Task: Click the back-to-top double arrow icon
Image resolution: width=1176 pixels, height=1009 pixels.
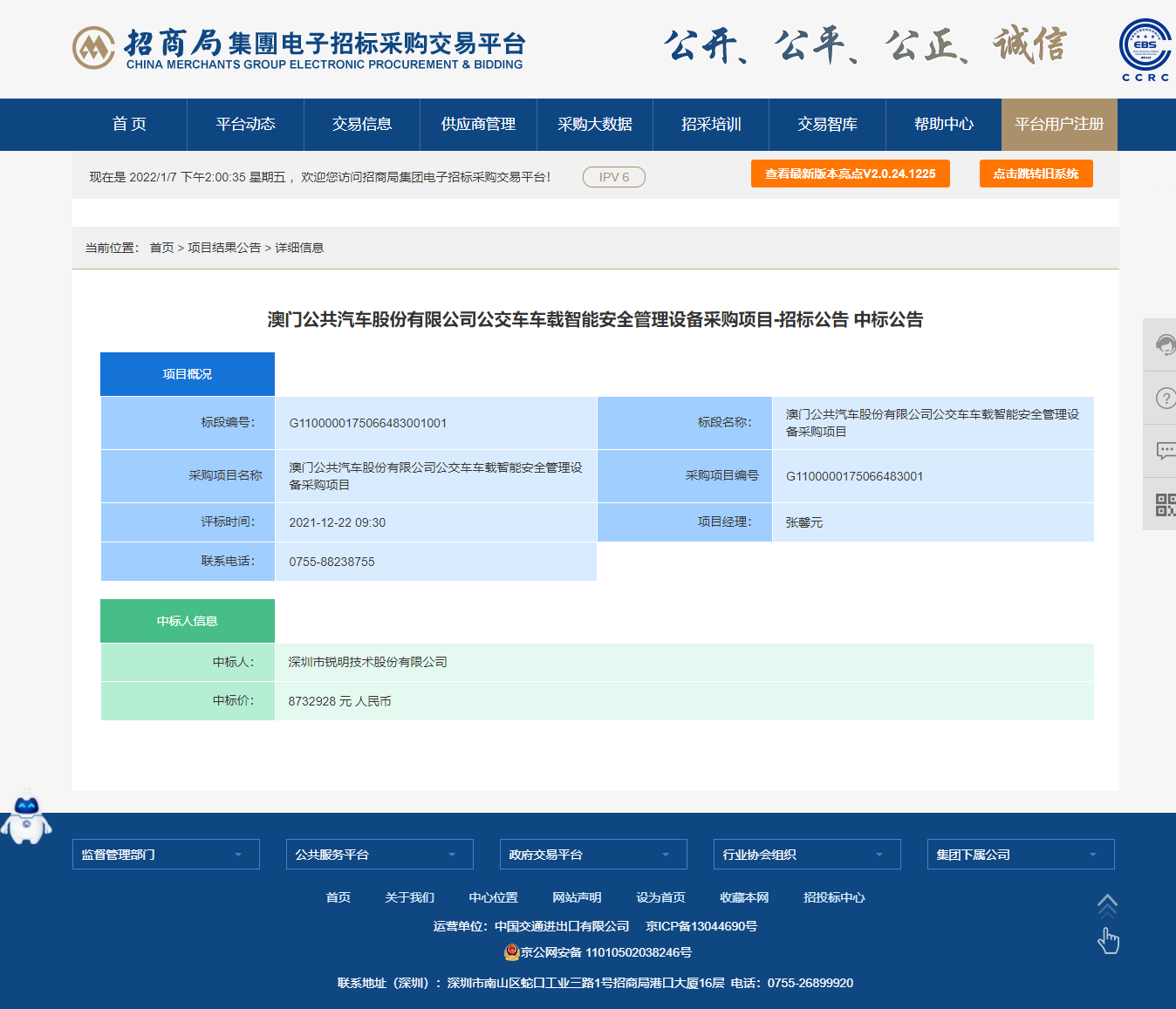Action: [1106, 907]
